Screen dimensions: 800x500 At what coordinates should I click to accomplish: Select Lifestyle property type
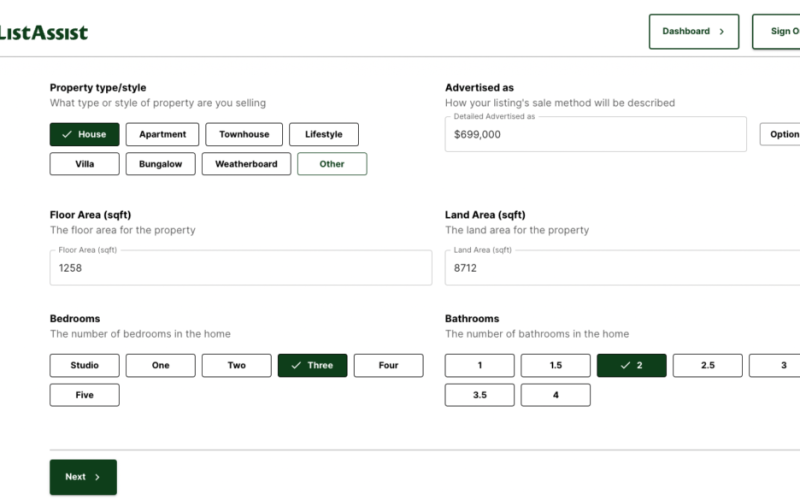324,134
